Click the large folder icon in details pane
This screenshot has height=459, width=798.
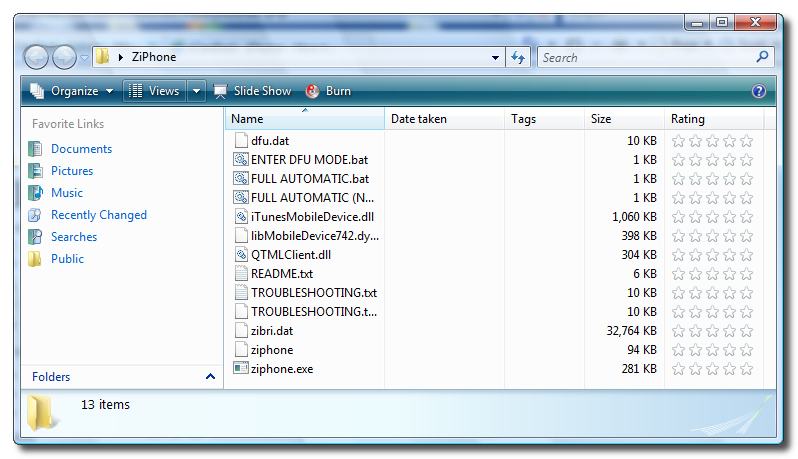(41, 413)
